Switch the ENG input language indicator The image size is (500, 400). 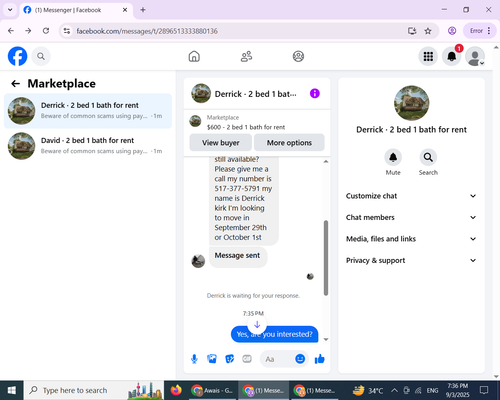(x=432, y=390)
